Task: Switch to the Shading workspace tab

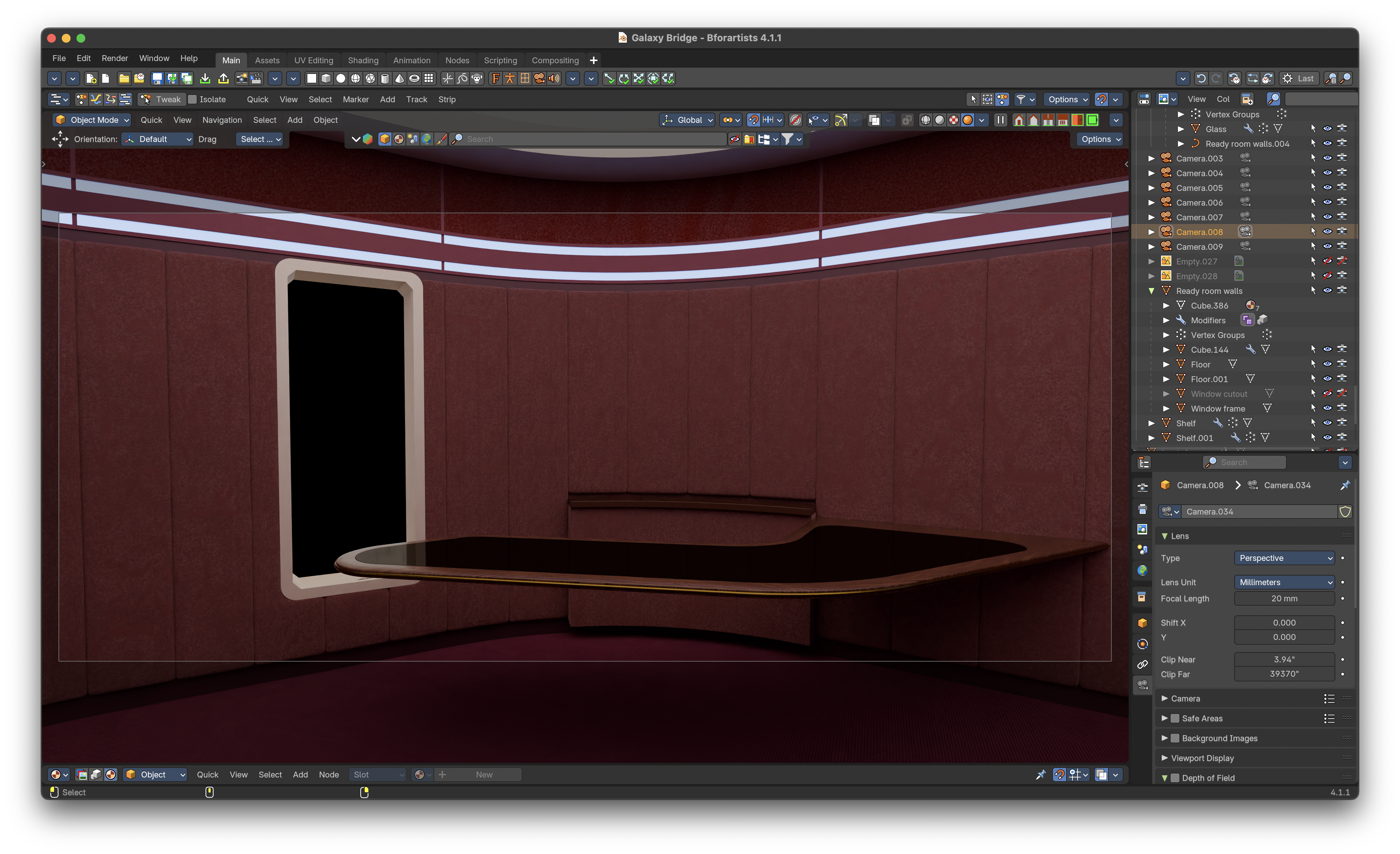Action: tap(363, 60)
